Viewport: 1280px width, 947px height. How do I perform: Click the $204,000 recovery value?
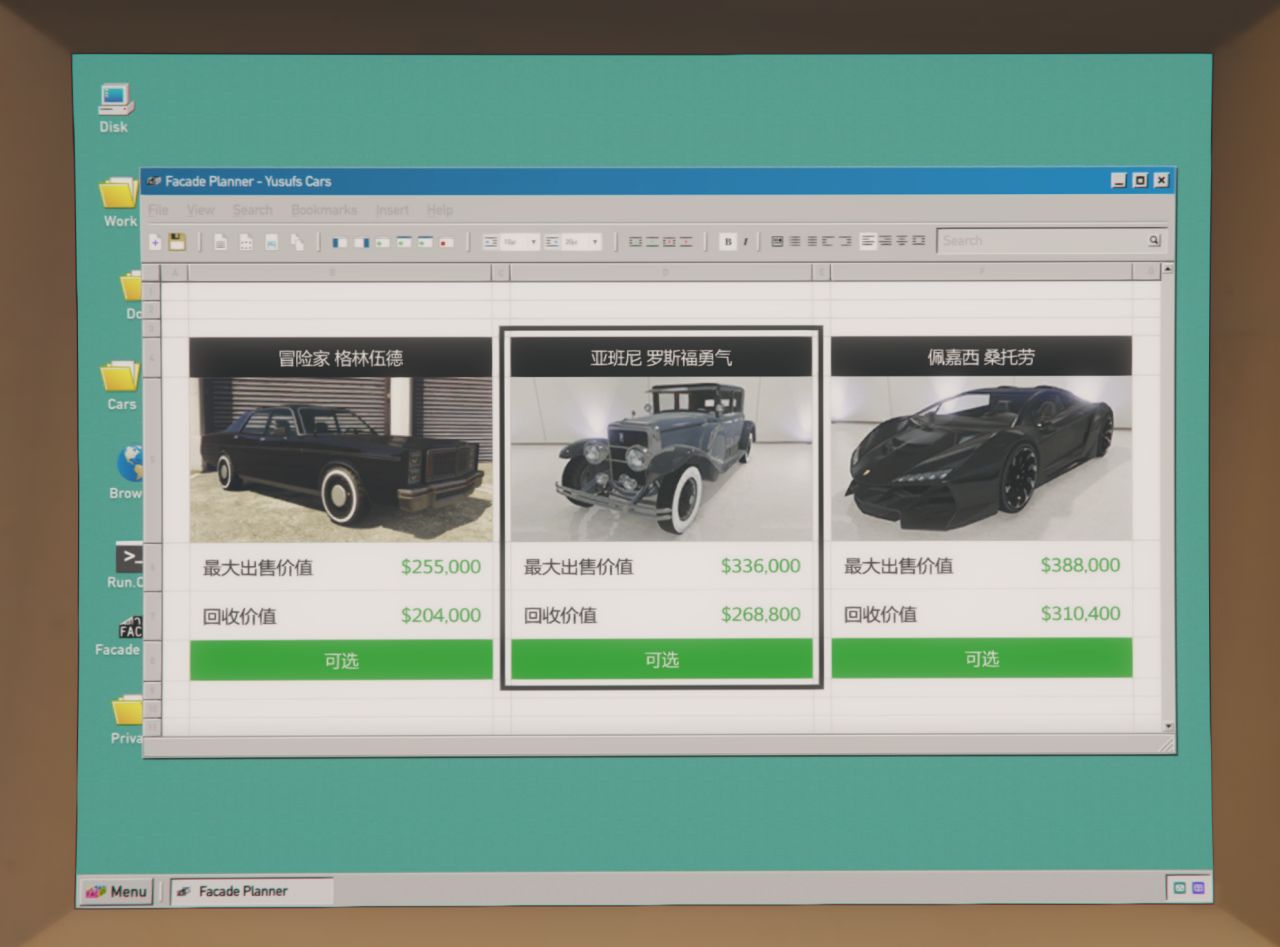coord(441,615)
